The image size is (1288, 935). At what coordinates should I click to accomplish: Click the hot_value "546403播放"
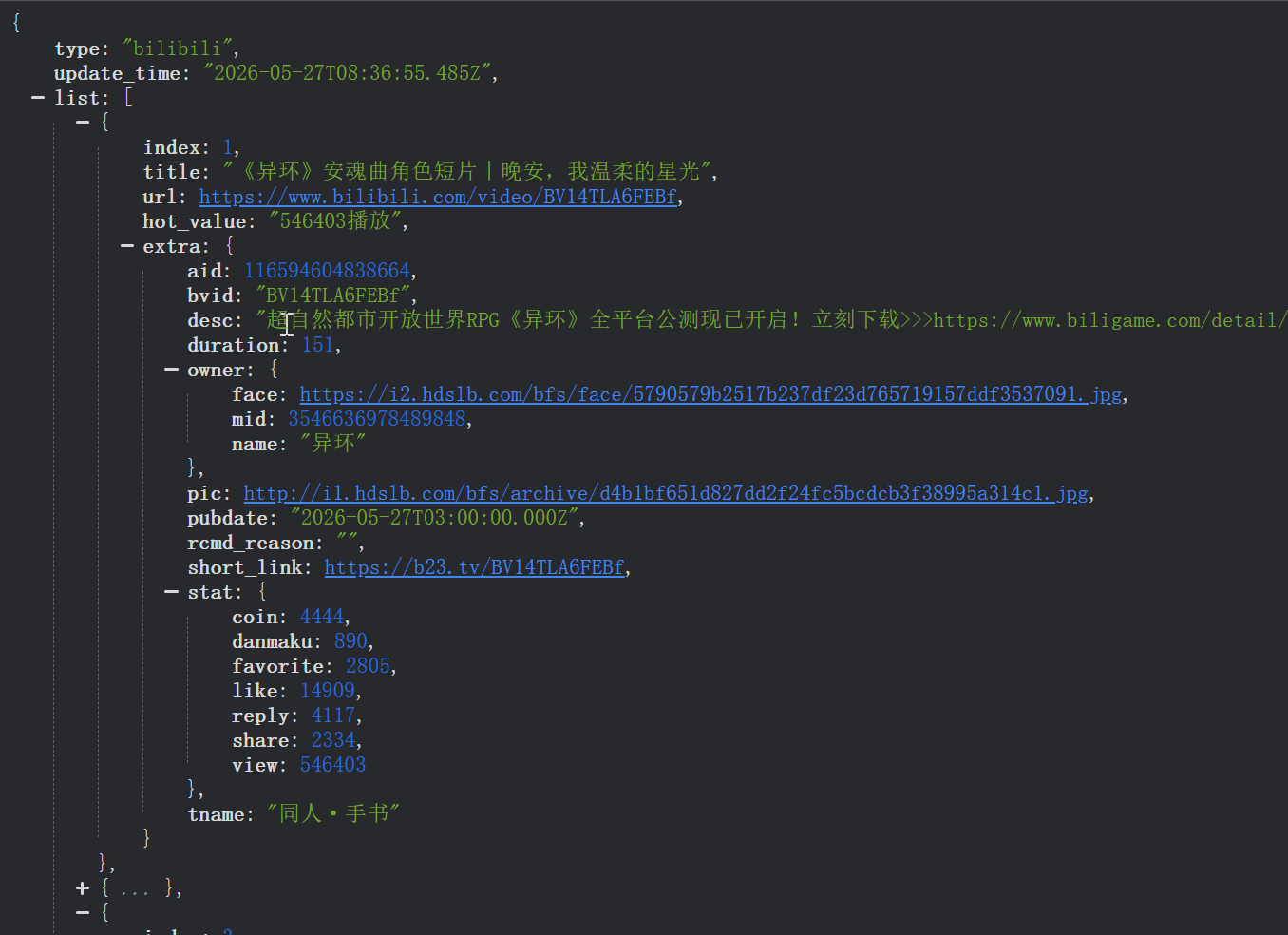335,221
